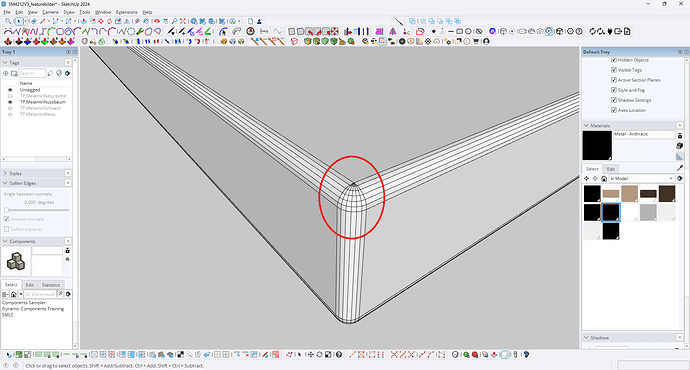Open the Components Edit tab
690x370 pixels.
pyautogui.click(x=29, y=285)
